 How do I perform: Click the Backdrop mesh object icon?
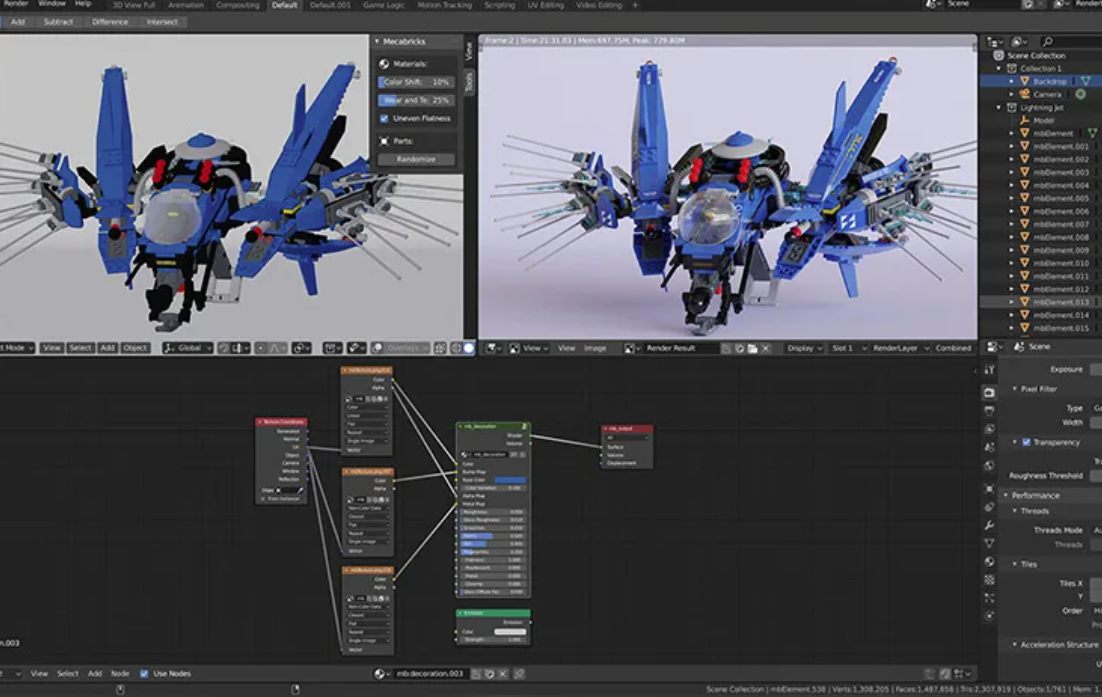point(1025,82)
